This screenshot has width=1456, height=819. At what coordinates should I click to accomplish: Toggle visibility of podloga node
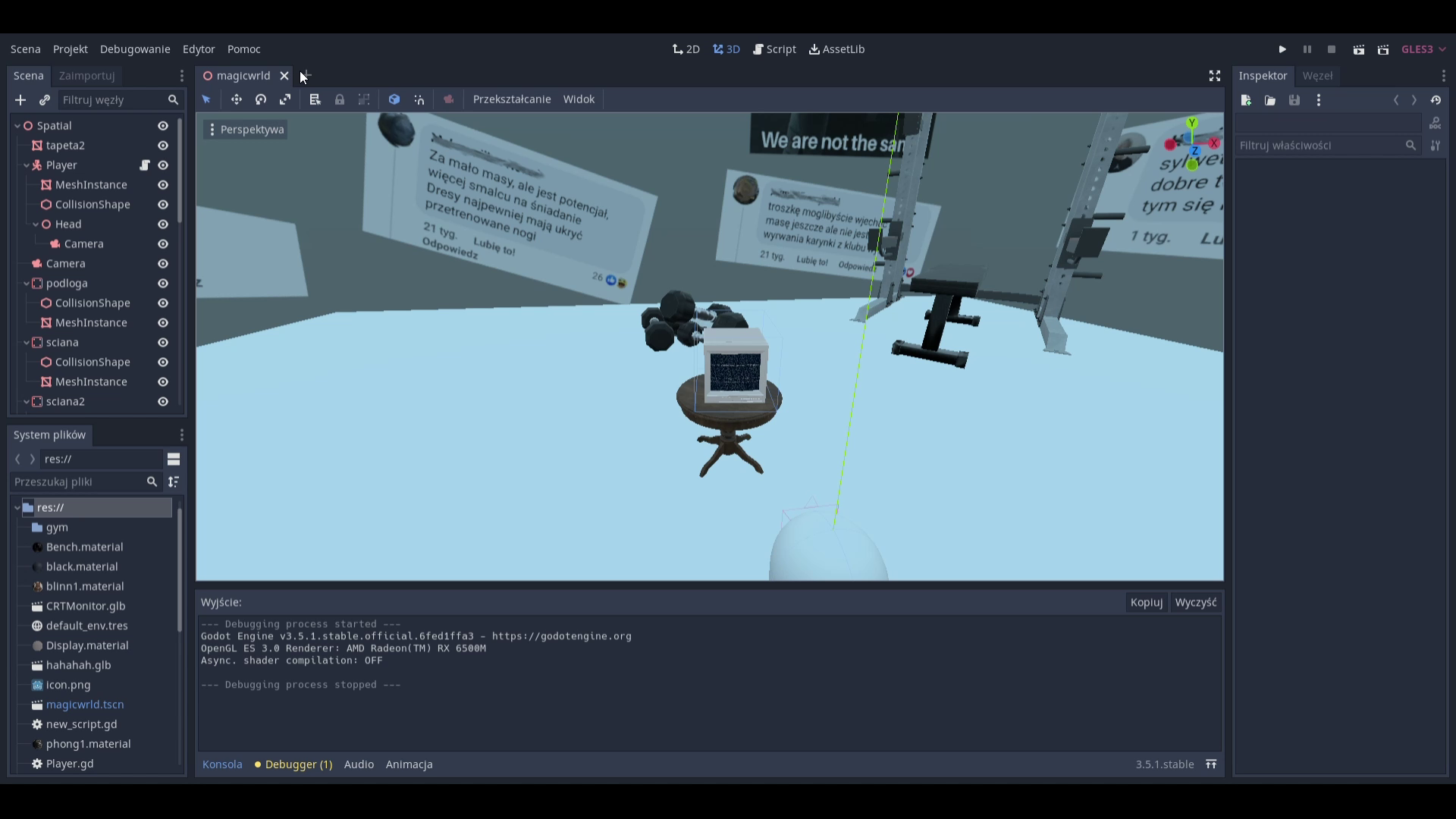pyautogui.click(x=163, y=284)
